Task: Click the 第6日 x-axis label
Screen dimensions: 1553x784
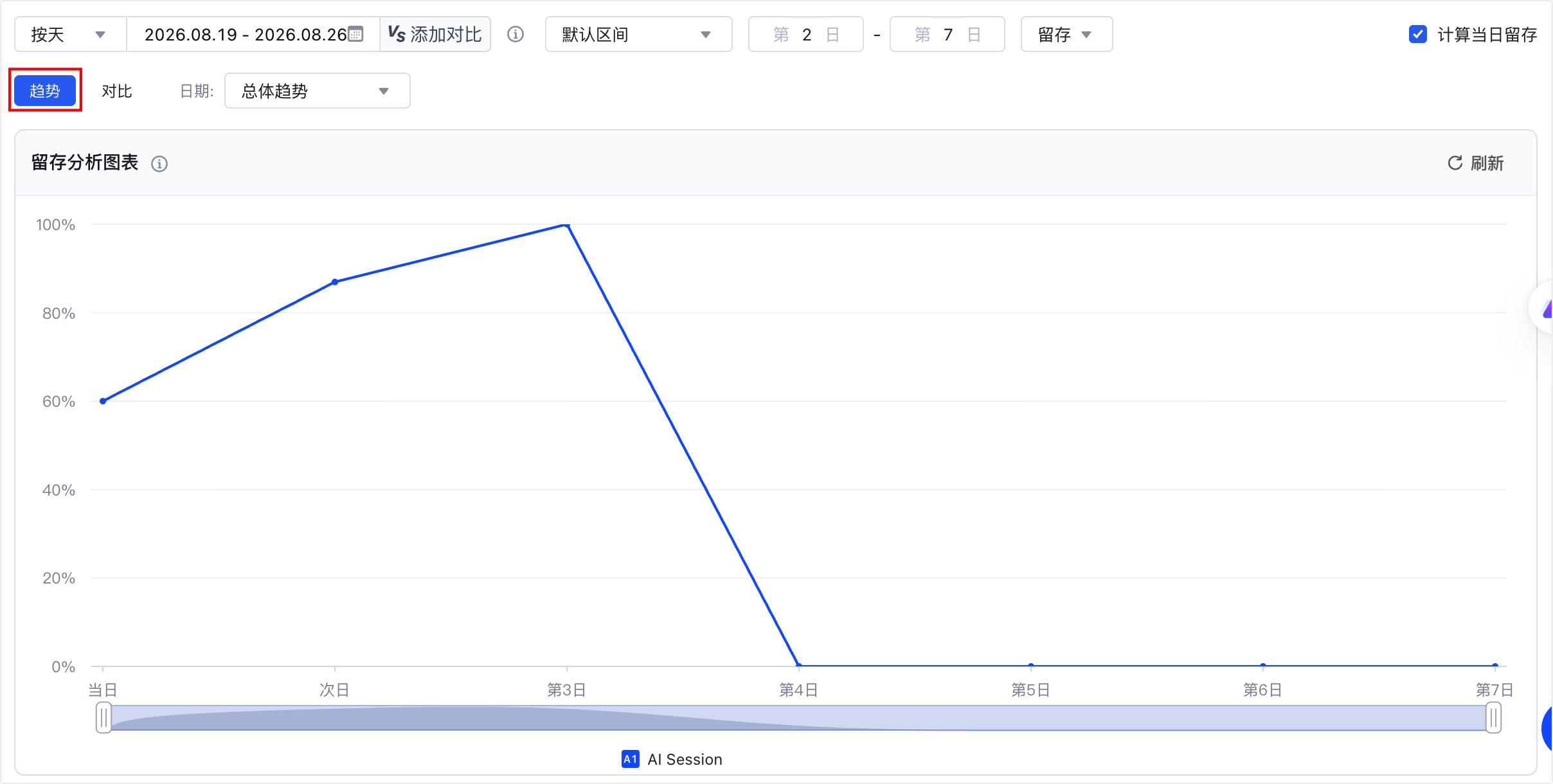Action: 1262,690
